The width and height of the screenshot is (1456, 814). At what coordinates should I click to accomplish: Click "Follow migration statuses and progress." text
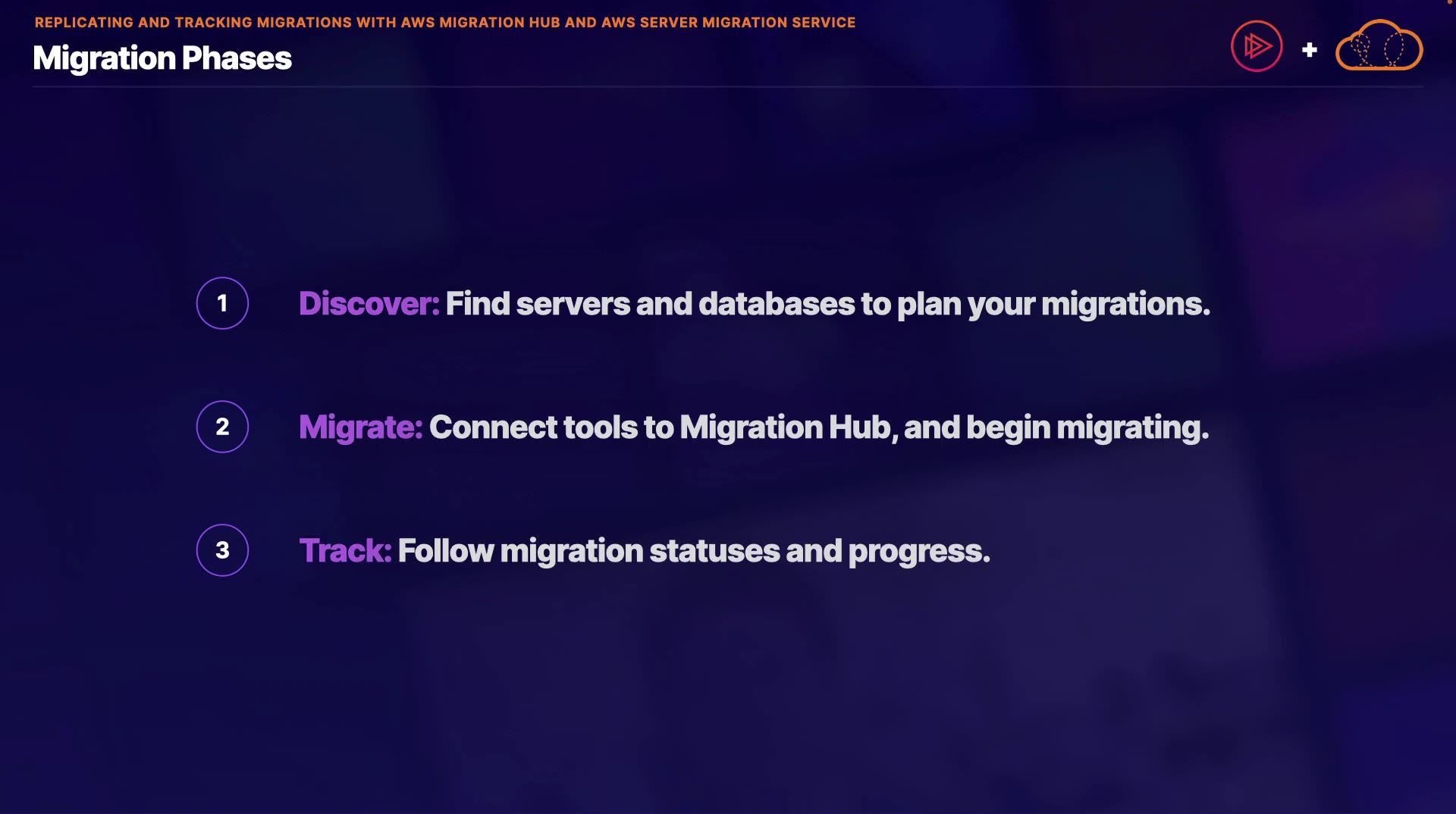694,552
